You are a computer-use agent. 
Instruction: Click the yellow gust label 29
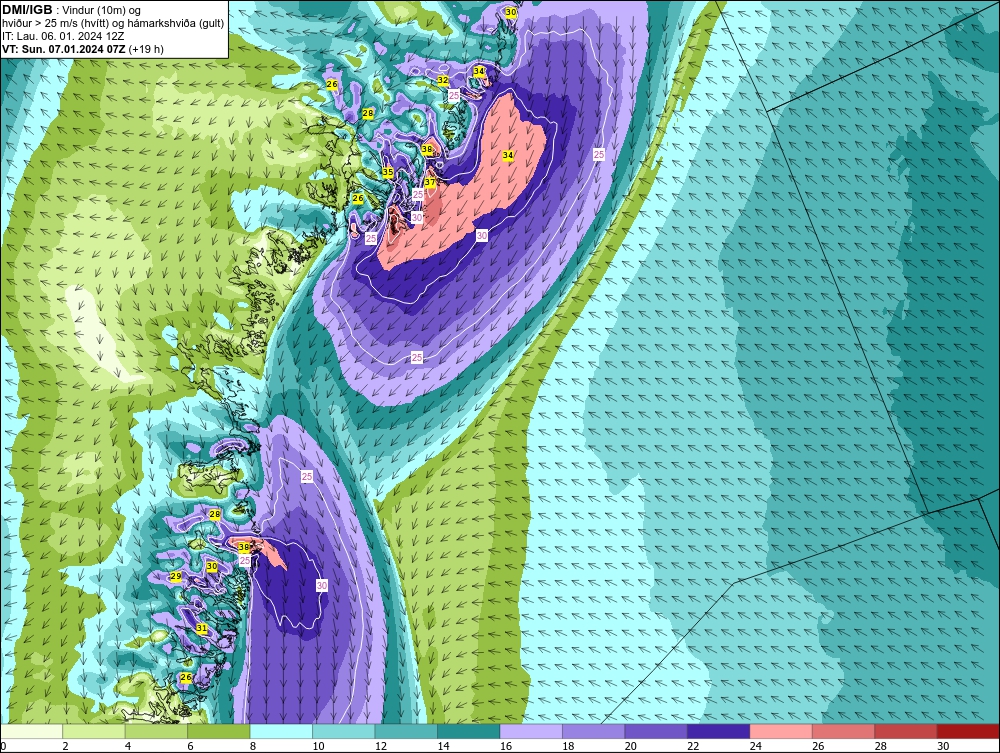[176, 576]
